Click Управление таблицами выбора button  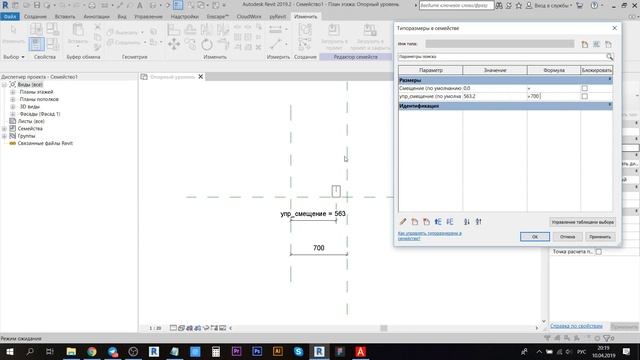pos(582,222)
